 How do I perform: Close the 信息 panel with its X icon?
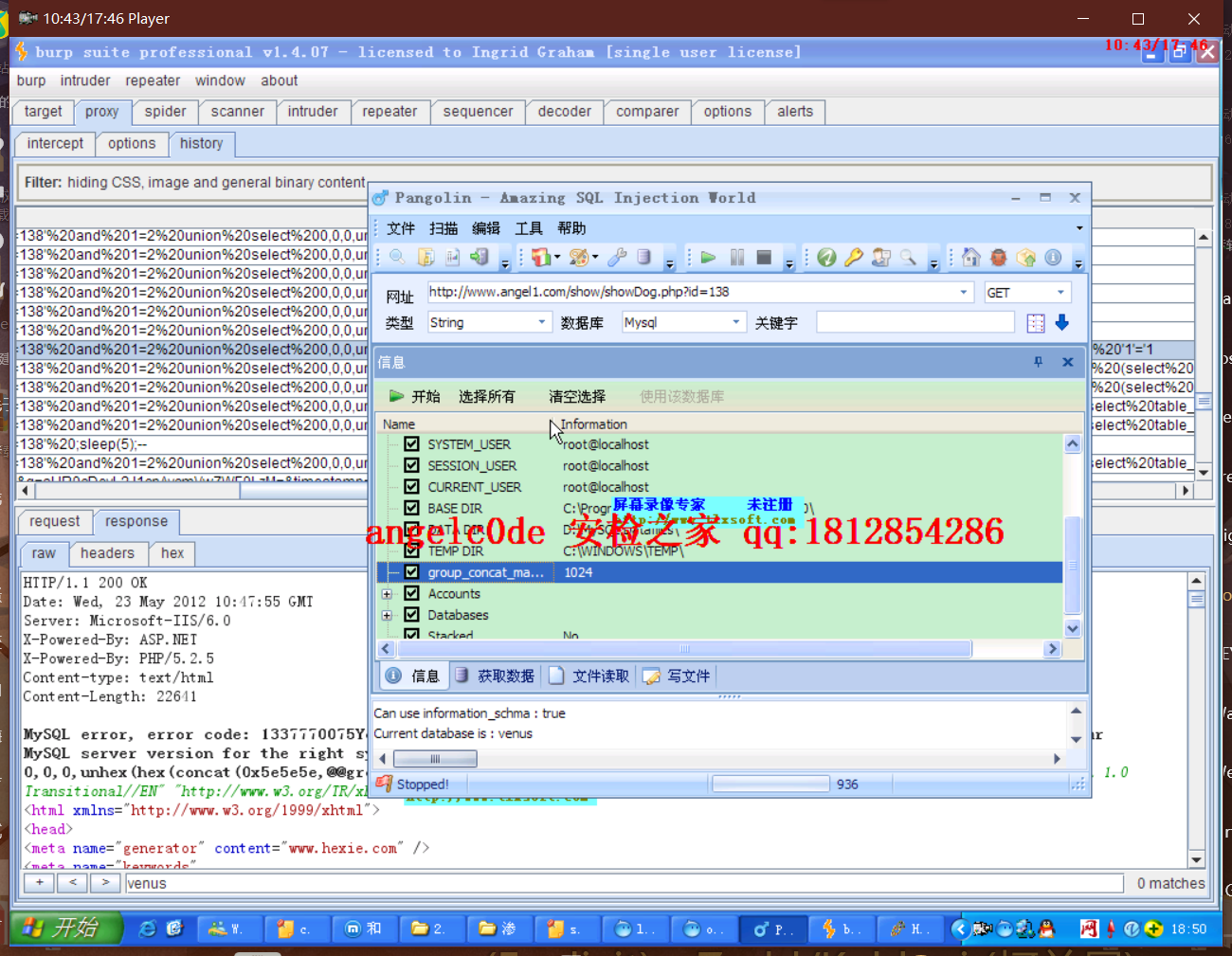click(x=1067, y=362)
